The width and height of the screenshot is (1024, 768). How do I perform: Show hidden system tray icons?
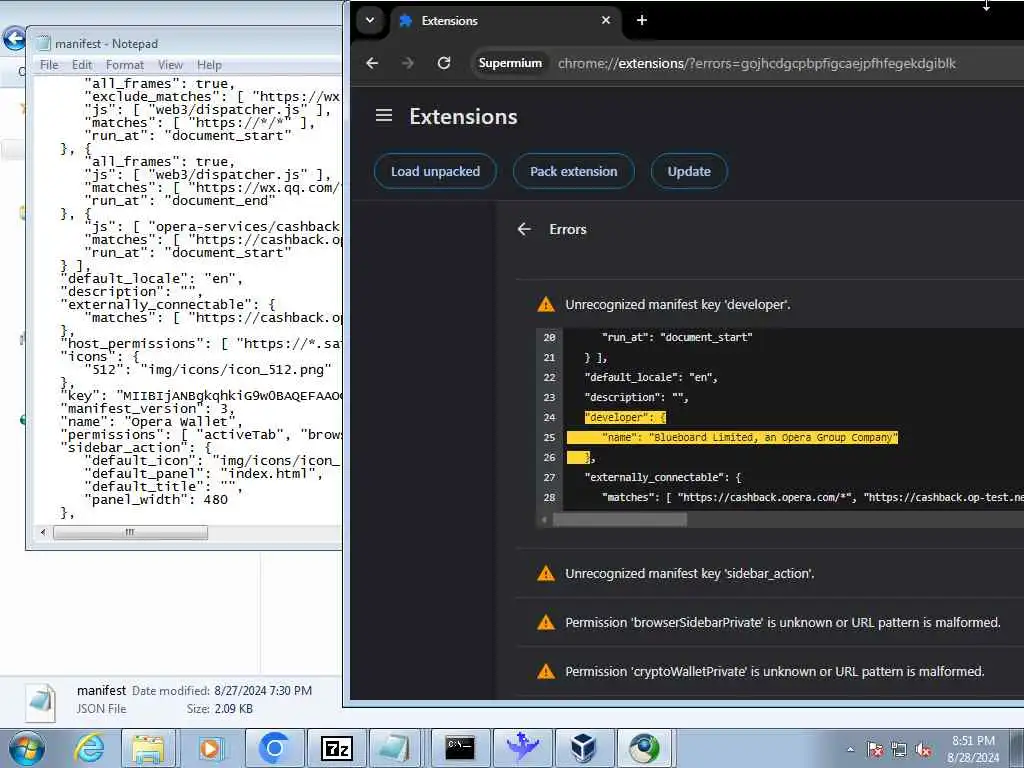click(850, 749)
